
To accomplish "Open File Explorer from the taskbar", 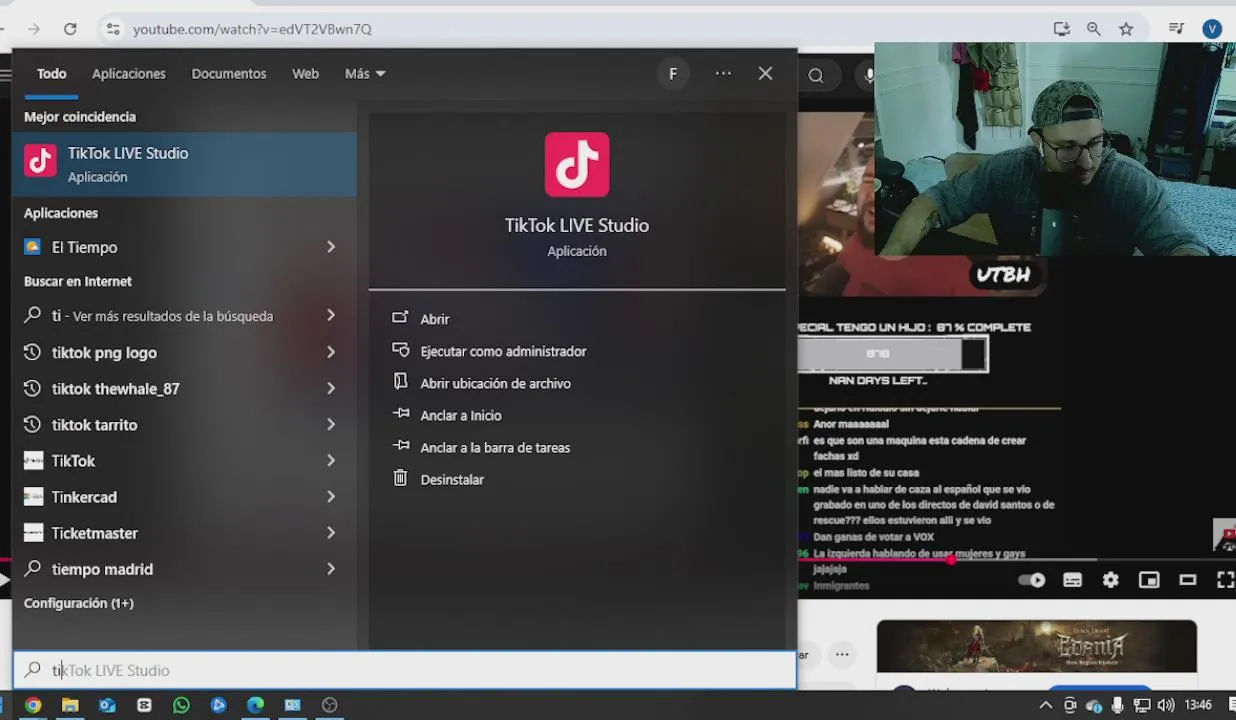I will (70, 705).
